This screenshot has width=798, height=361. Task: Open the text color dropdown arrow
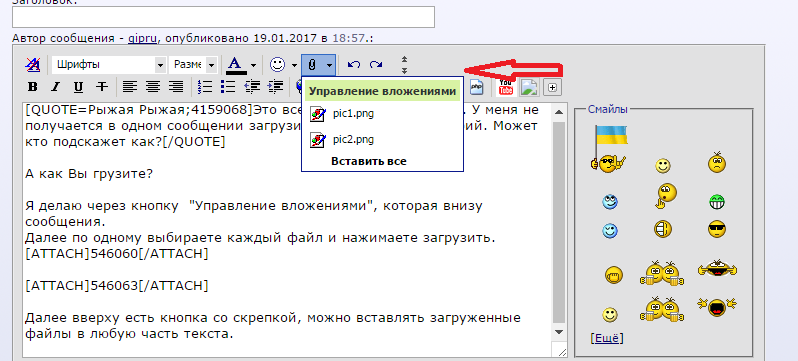pos(253,65)
